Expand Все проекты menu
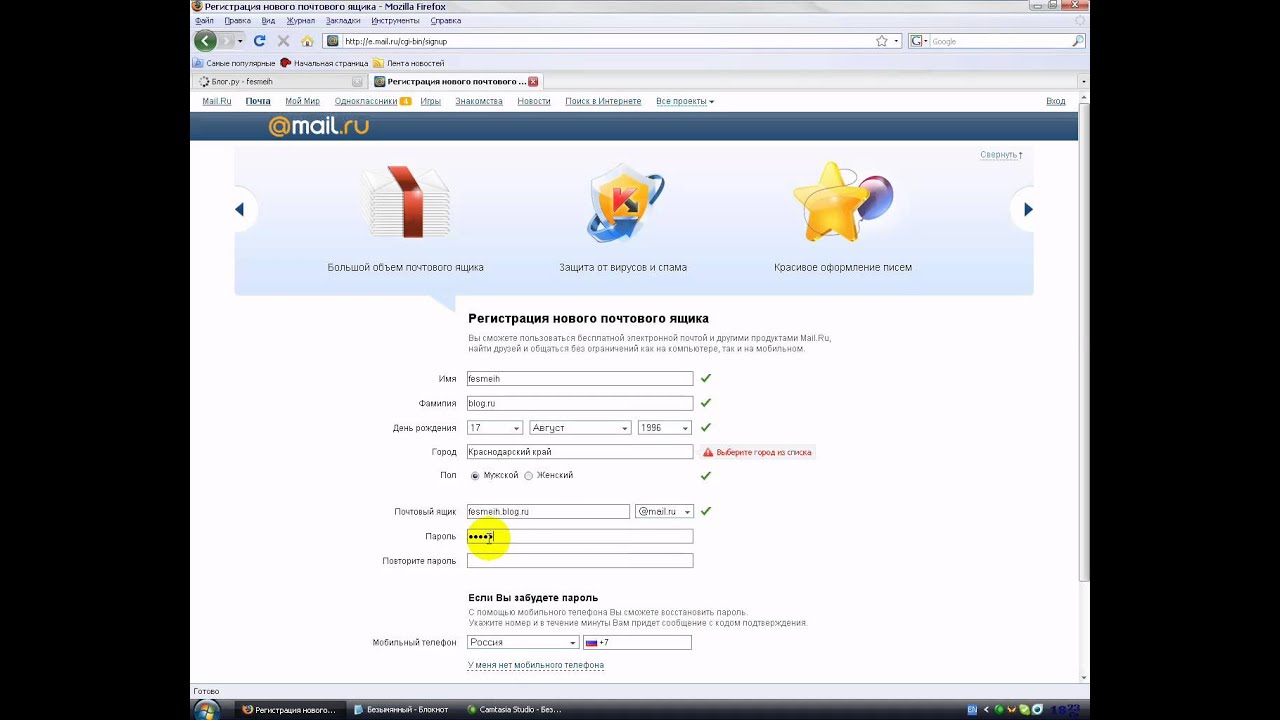This screenshot has width=1280, height=720. 685,101
